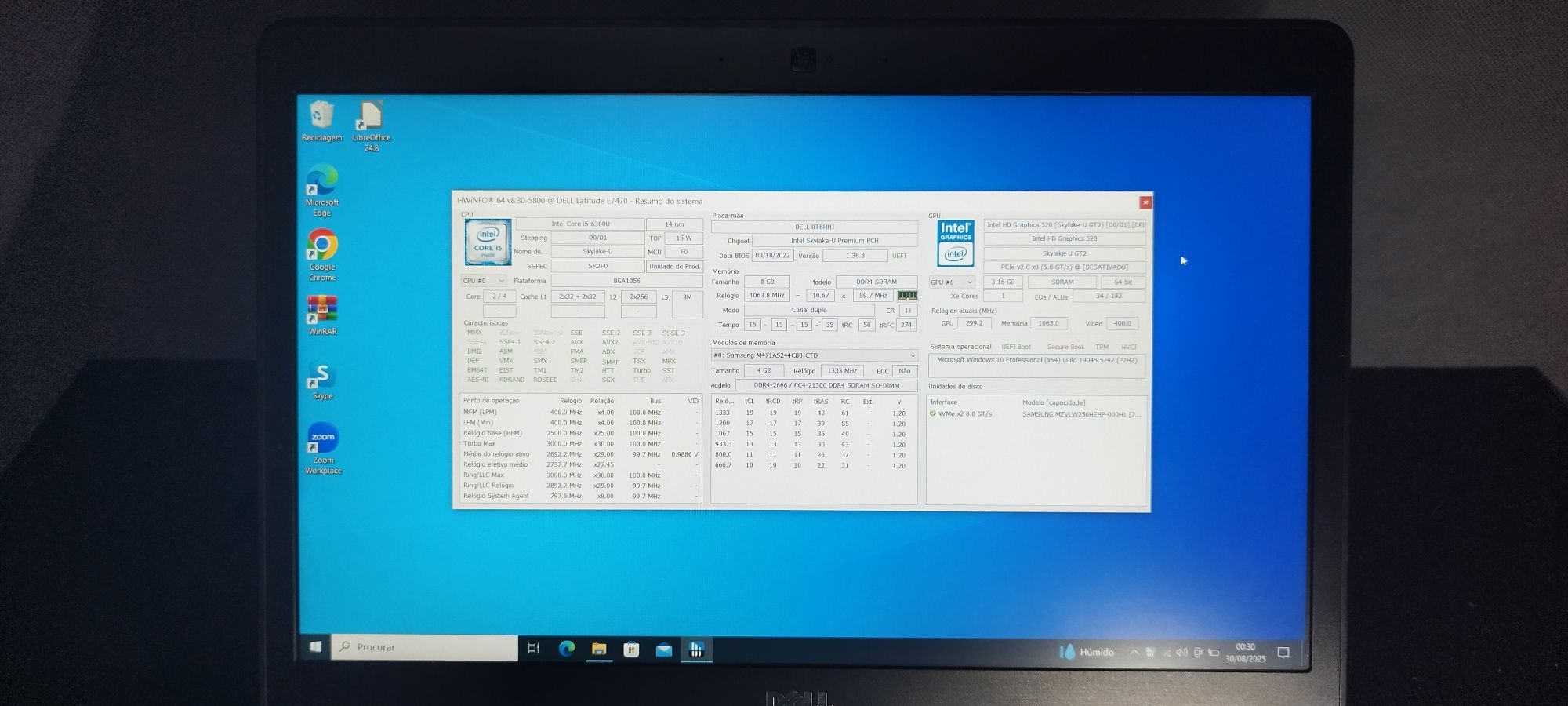Click the SR2F0 SSPEC value

point(597,266)
